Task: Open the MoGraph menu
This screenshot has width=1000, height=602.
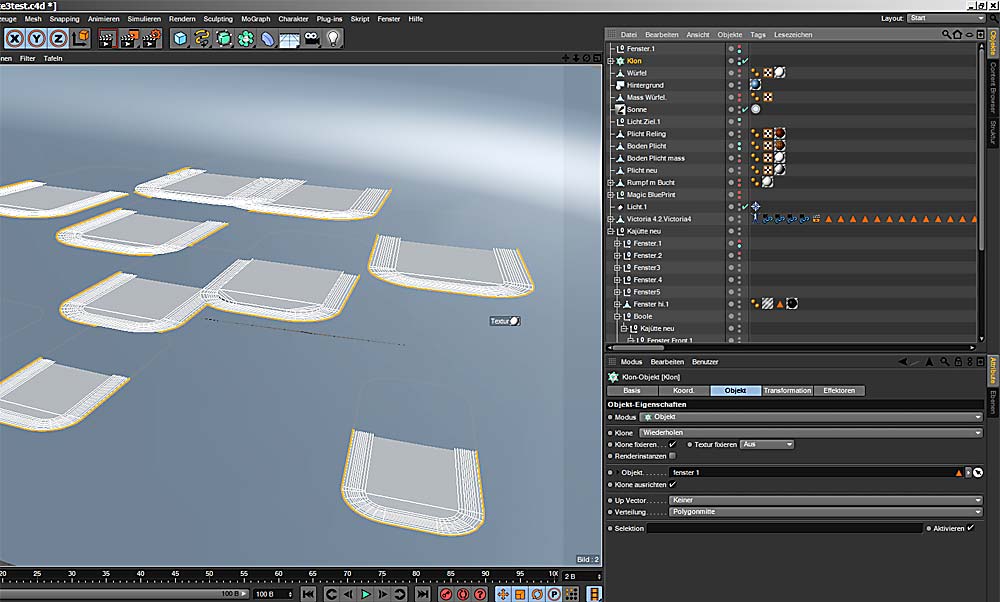Action: 256,18
